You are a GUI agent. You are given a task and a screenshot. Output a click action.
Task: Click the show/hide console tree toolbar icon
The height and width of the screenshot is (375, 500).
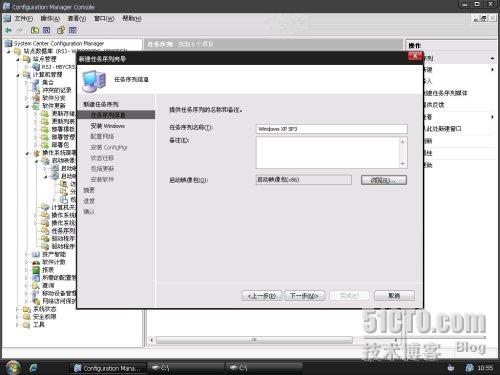[46, 30]
